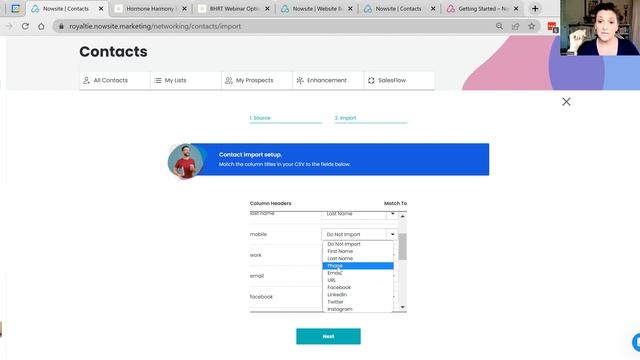Choose Last Name option in dropdown list

pos(358,258)
